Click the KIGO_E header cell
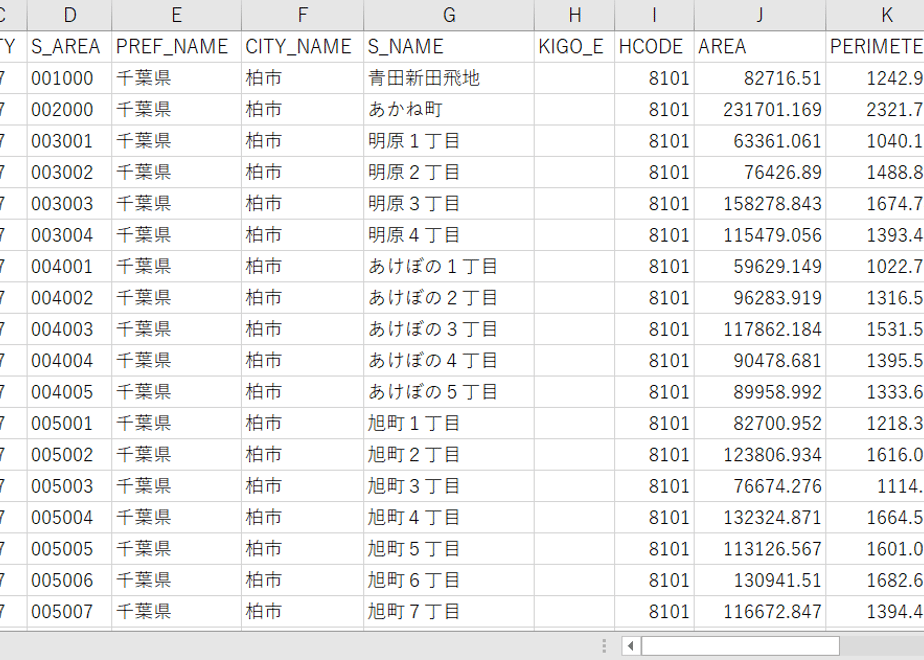Screen dimensions: 924x660 [575, 47]
